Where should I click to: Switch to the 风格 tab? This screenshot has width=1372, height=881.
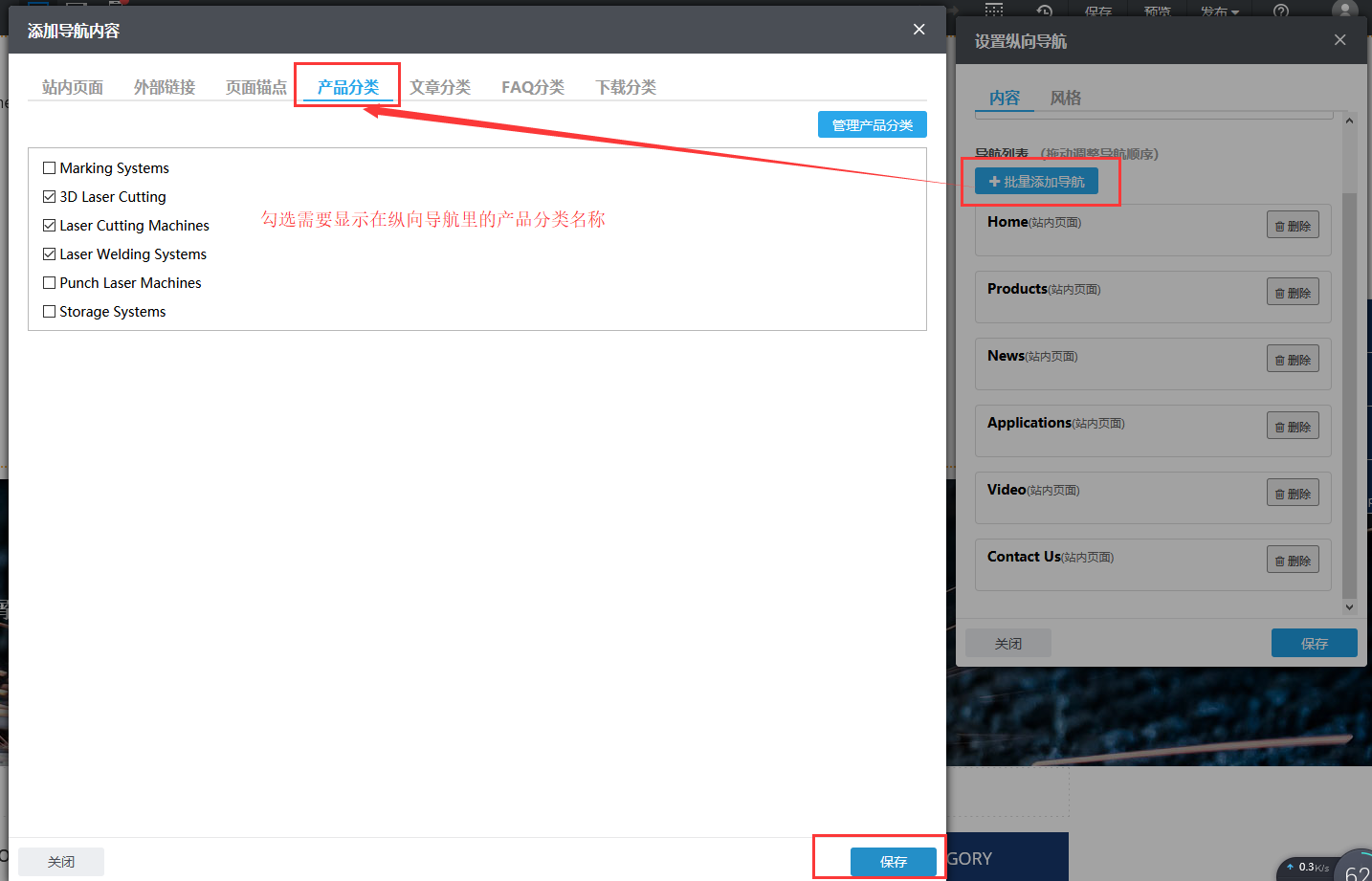(x=1065, y=97)
